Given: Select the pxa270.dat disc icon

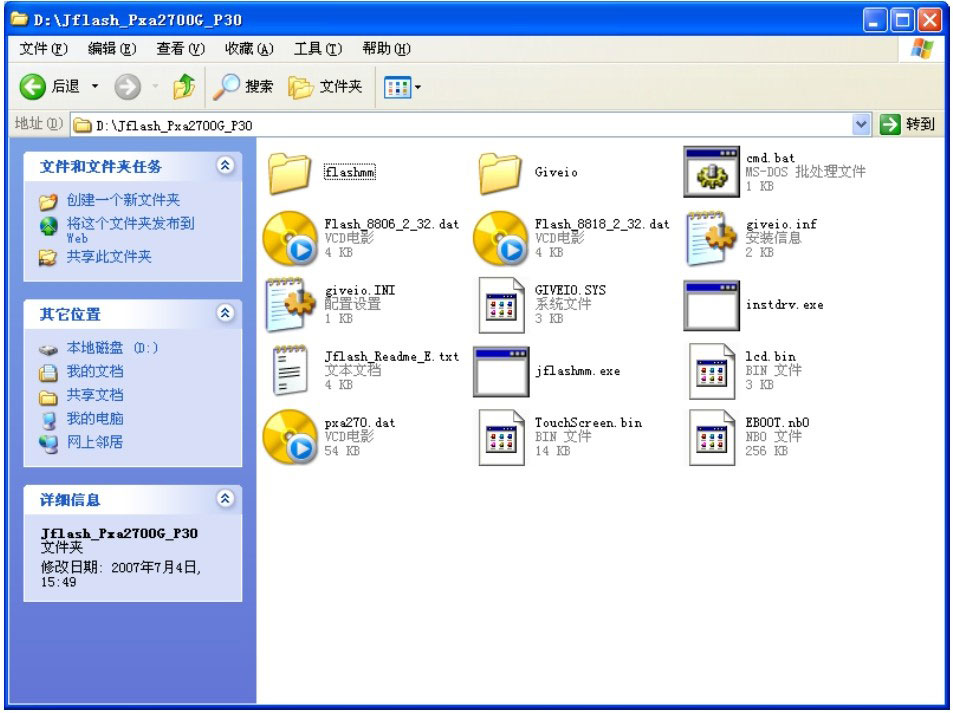Looking at the screenshot, I should click(x=290, y=437).
